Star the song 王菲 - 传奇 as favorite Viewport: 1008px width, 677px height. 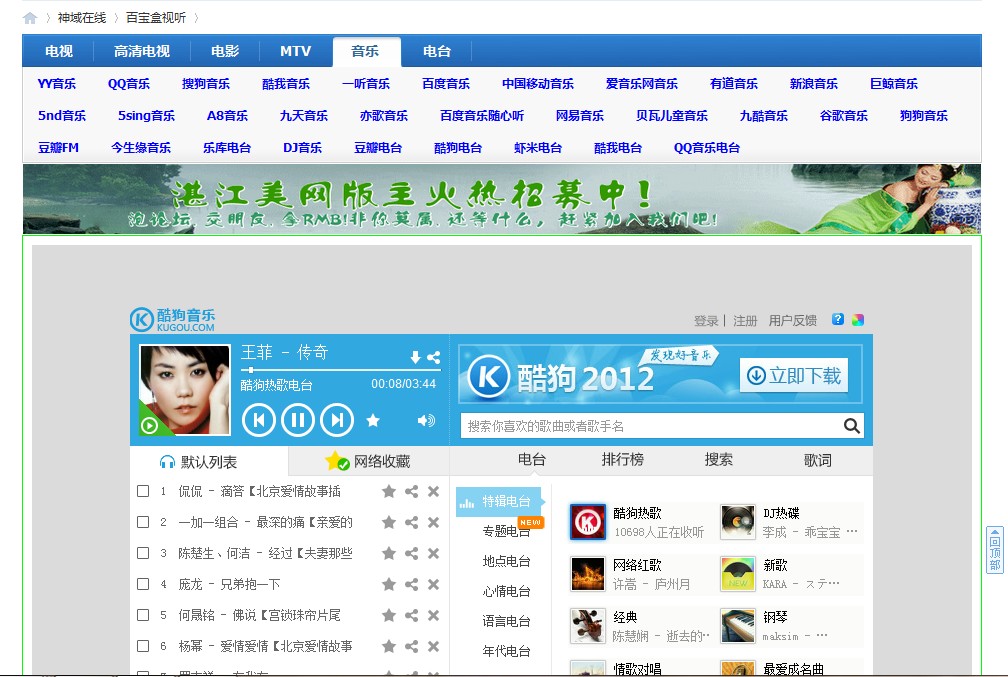(373, 421)
